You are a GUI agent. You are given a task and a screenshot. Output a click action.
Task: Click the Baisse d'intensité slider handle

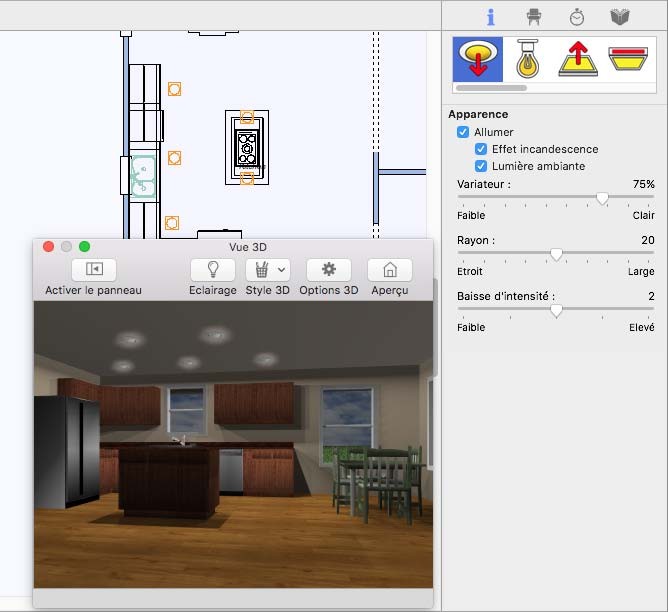coord(556,310)
